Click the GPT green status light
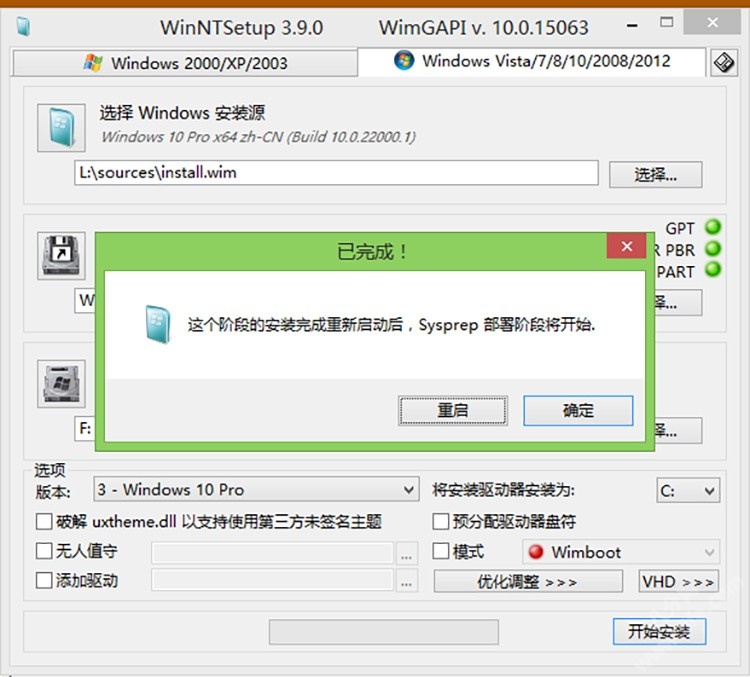This screenshot has height=677, width=750. point(713,227)
